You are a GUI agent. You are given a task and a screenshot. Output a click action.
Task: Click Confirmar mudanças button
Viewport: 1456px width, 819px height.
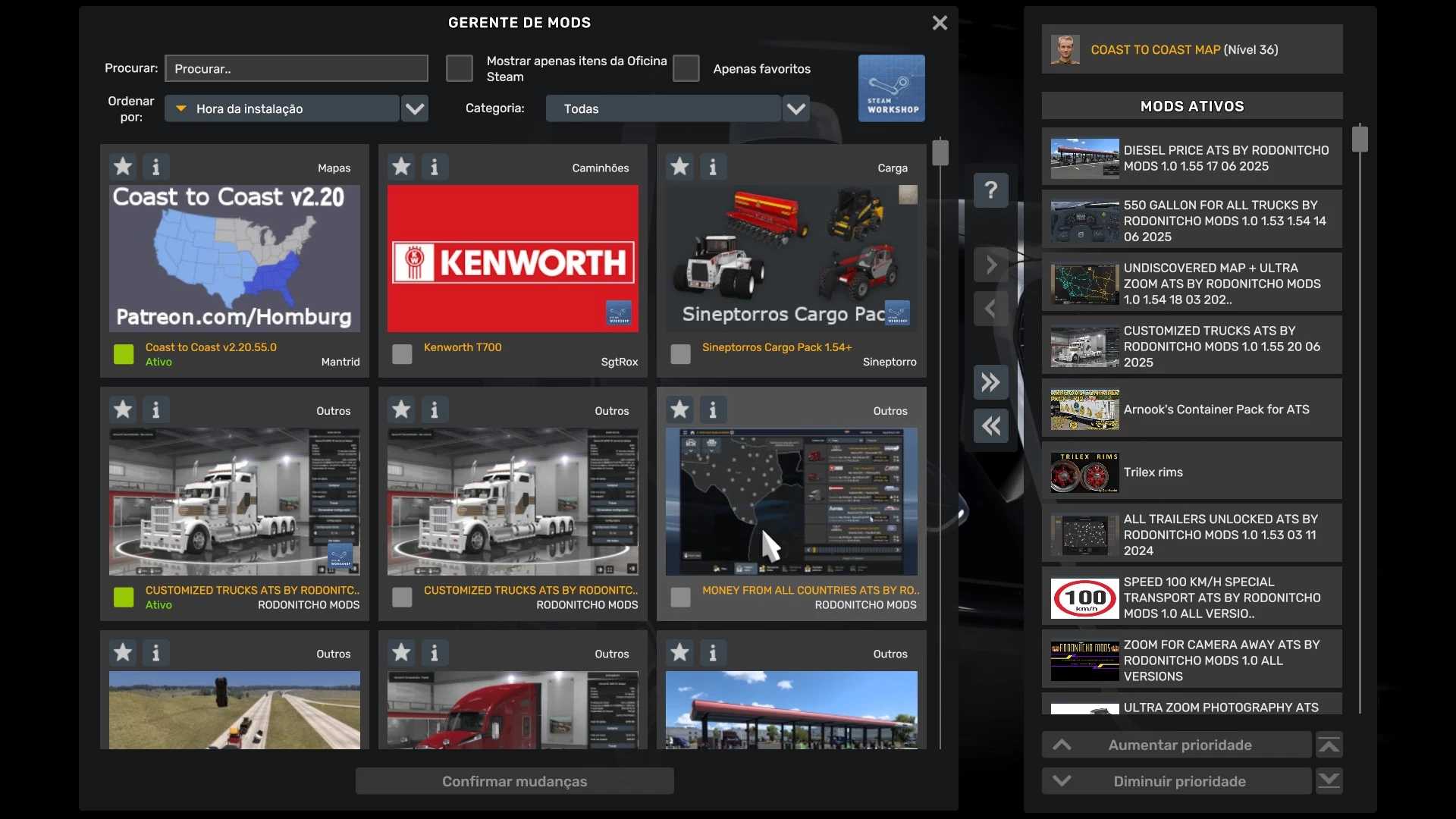[514, 781]
